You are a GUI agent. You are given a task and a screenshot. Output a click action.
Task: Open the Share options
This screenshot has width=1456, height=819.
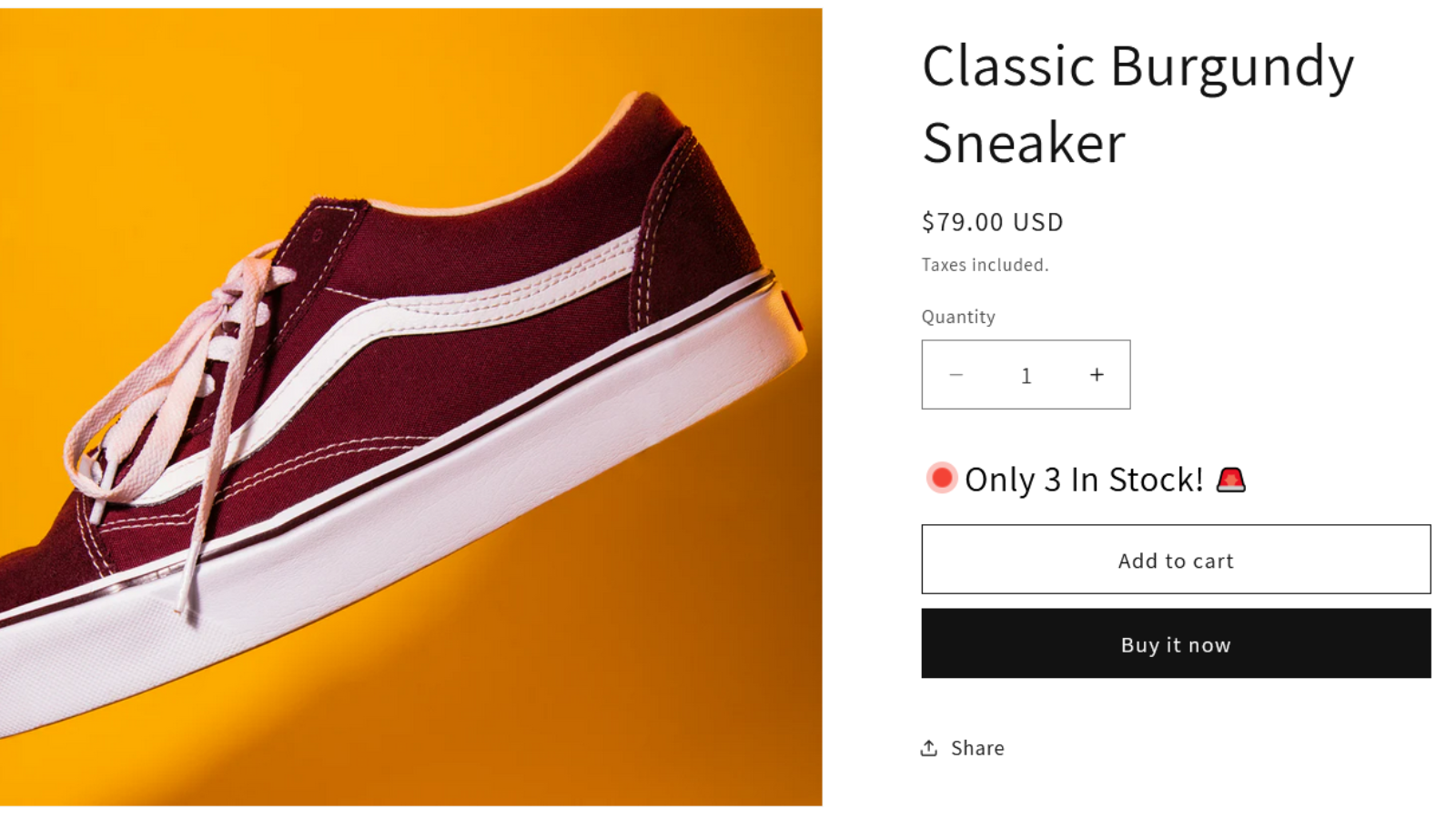click(962, 747)
